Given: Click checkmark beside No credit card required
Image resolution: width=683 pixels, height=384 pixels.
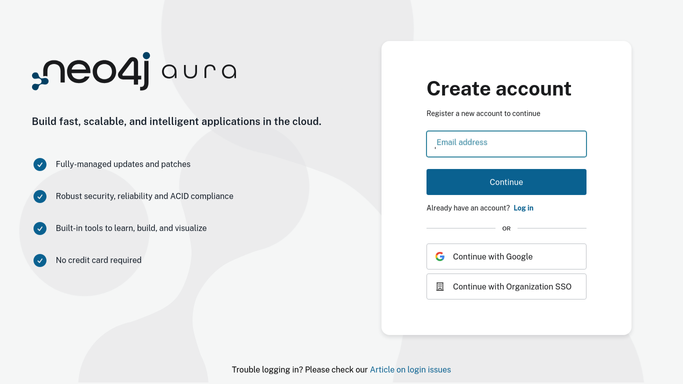Looking at the screenshot, I should click(40, 260).
